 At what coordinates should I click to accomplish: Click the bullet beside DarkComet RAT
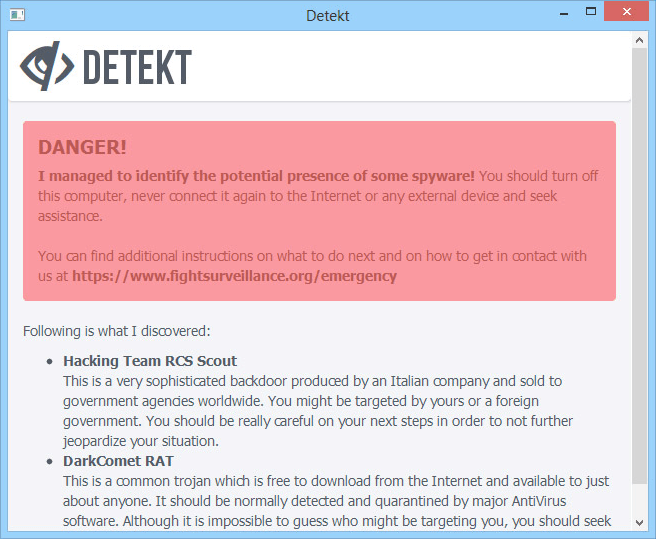[x=50, y=461]
